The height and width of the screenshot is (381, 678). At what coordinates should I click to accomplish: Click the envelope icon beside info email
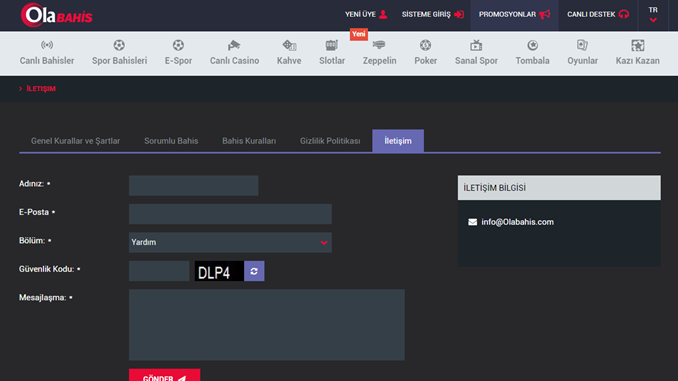pos(473,222)
